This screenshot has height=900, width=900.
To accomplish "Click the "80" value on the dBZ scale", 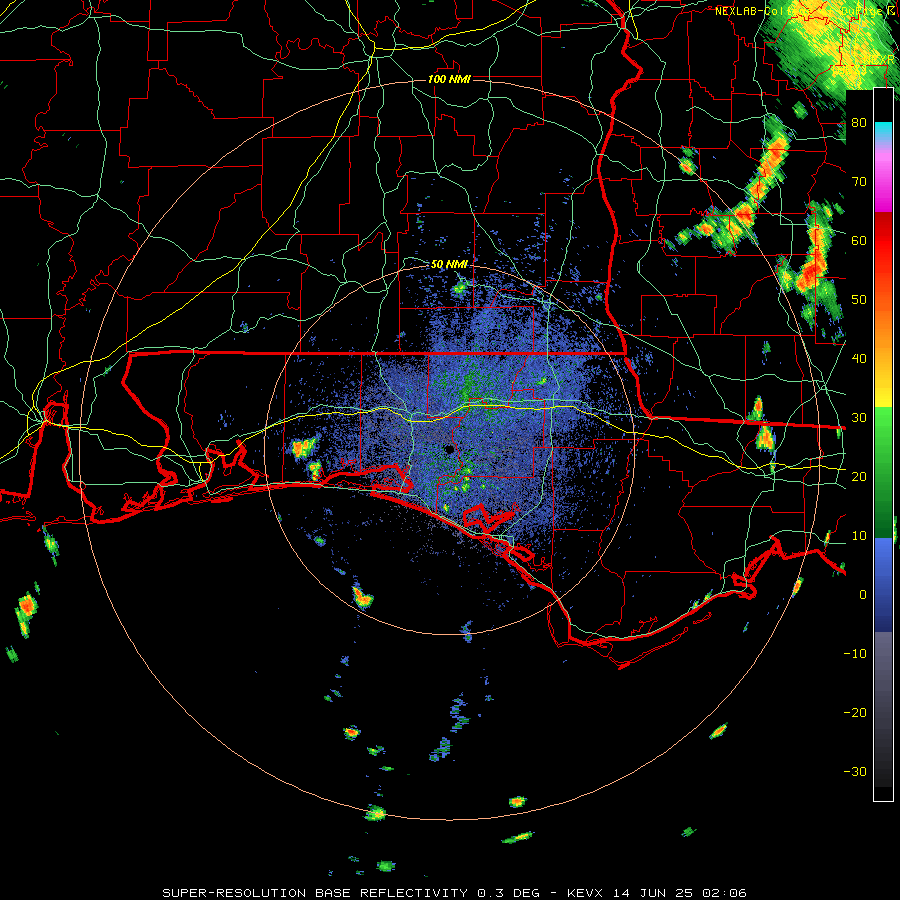I will pyautogui.click(x=859, y=123).
